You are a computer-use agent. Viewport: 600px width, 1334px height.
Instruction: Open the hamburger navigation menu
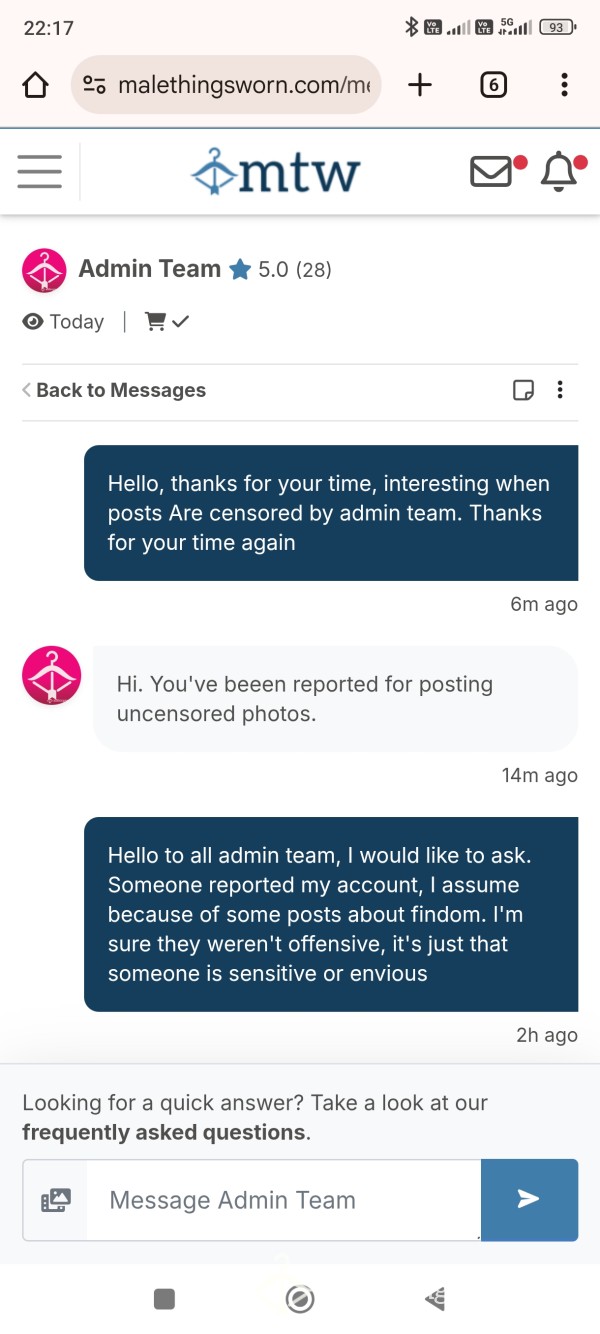point(40,172)
